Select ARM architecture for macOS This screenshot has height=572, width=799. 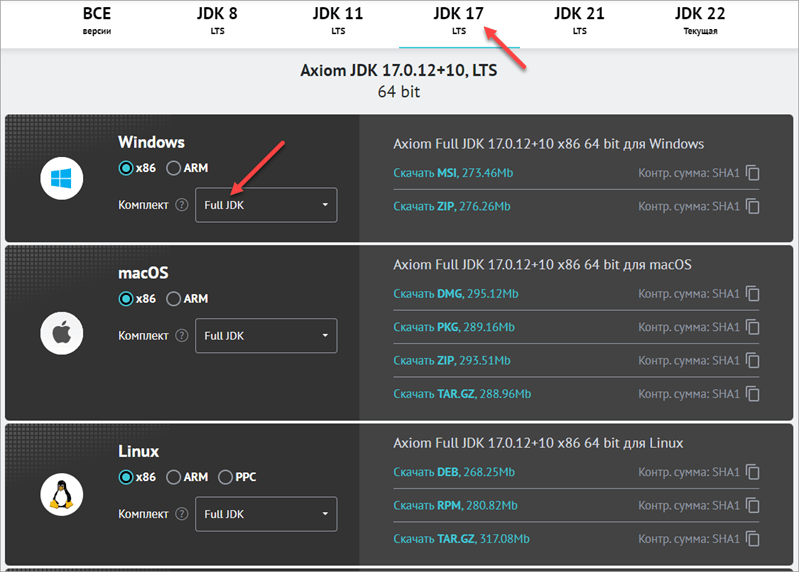click(173, 298)
